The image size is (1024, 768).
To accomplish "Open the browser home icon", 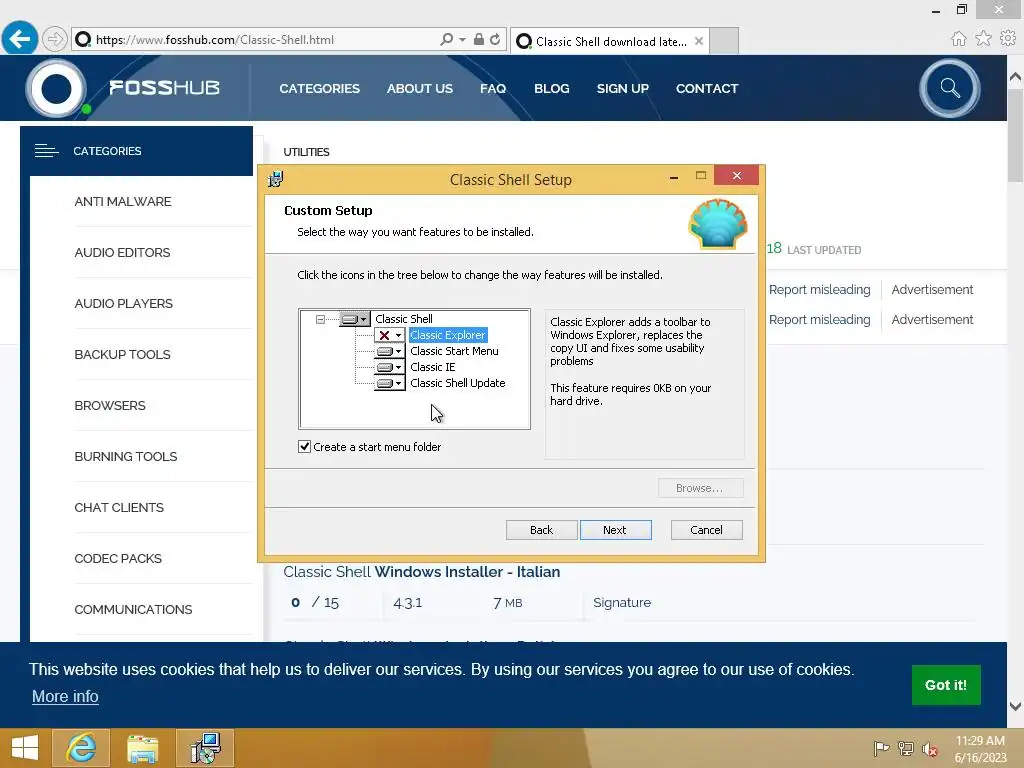I will pos(958,39).
